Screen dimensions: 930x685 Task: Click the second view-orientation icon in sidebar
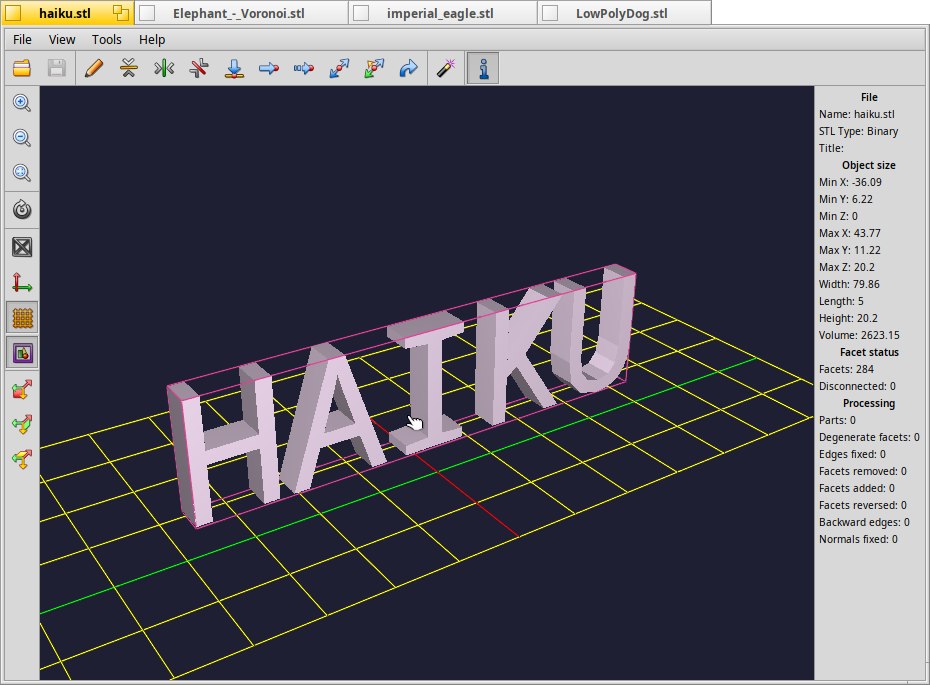coord(22,425)
